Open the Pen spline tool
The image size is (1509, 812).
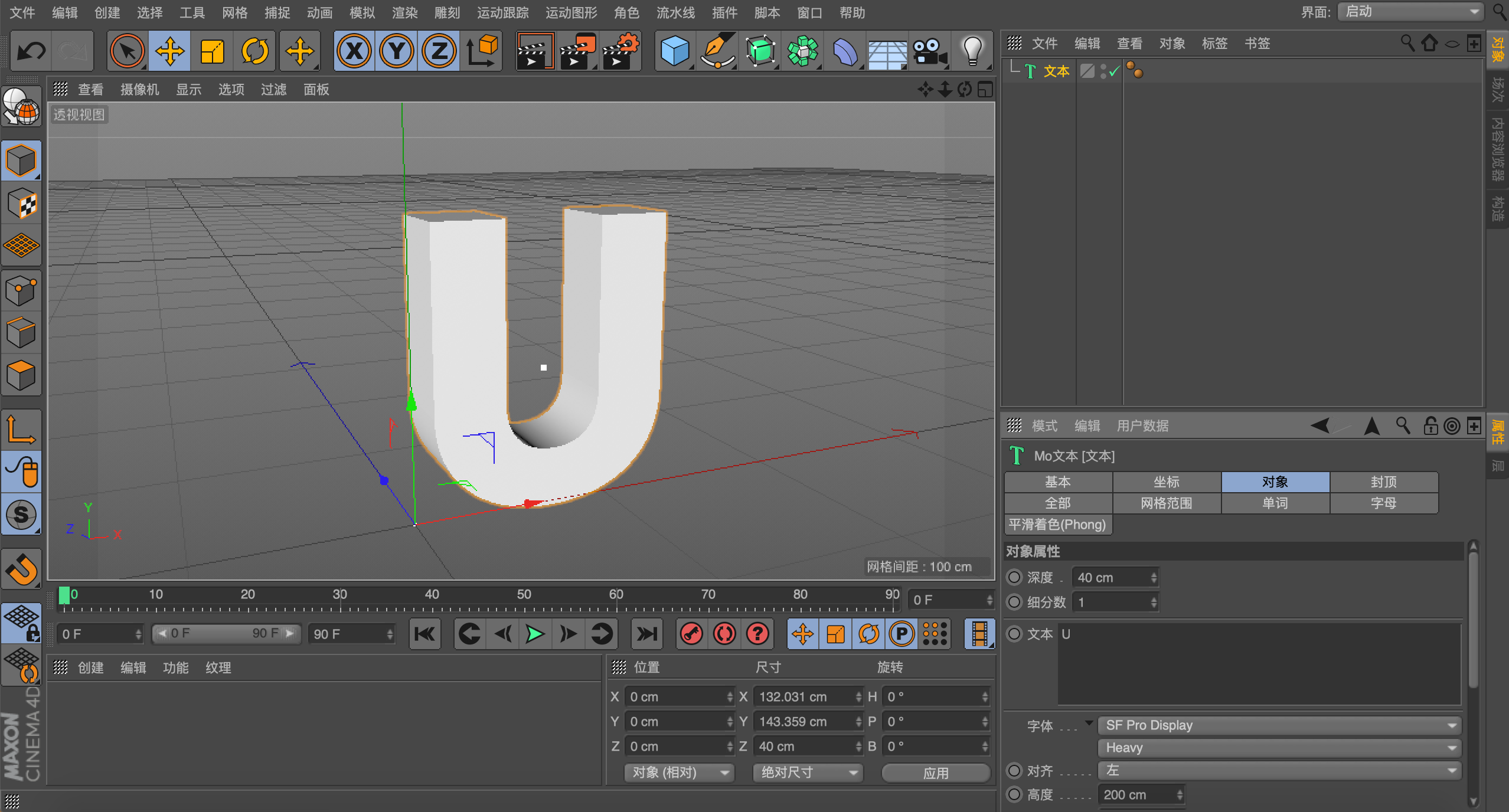[717, 51]
